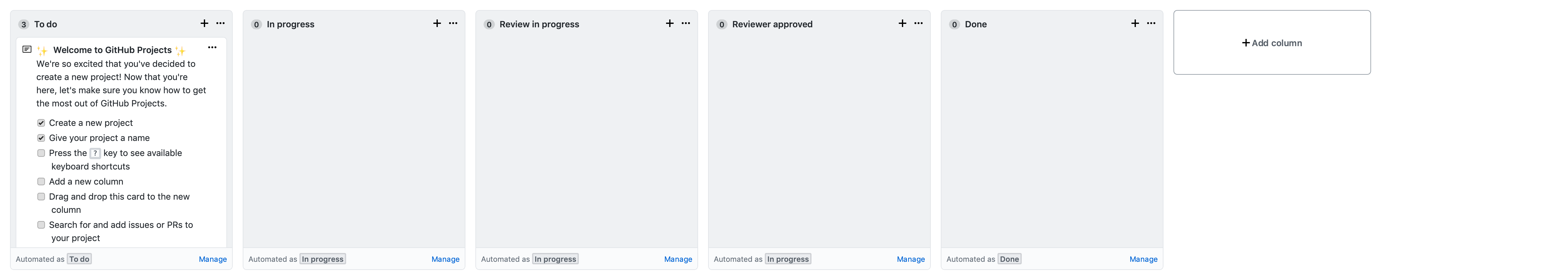Open the Done column three-dot menu

[x=1150, y=24]
